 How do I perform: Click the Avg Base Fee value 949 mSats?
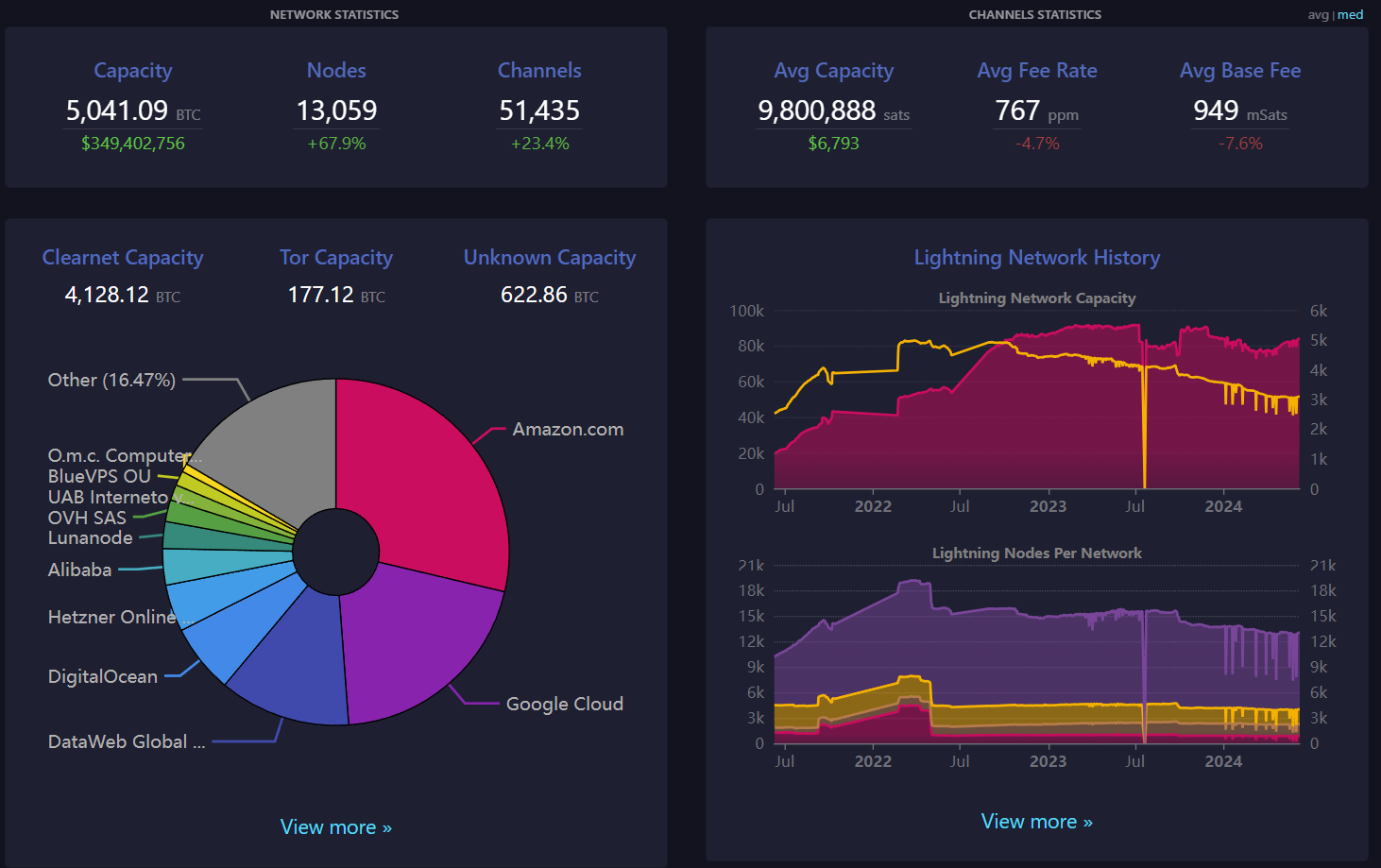(x=1240, y=111)
